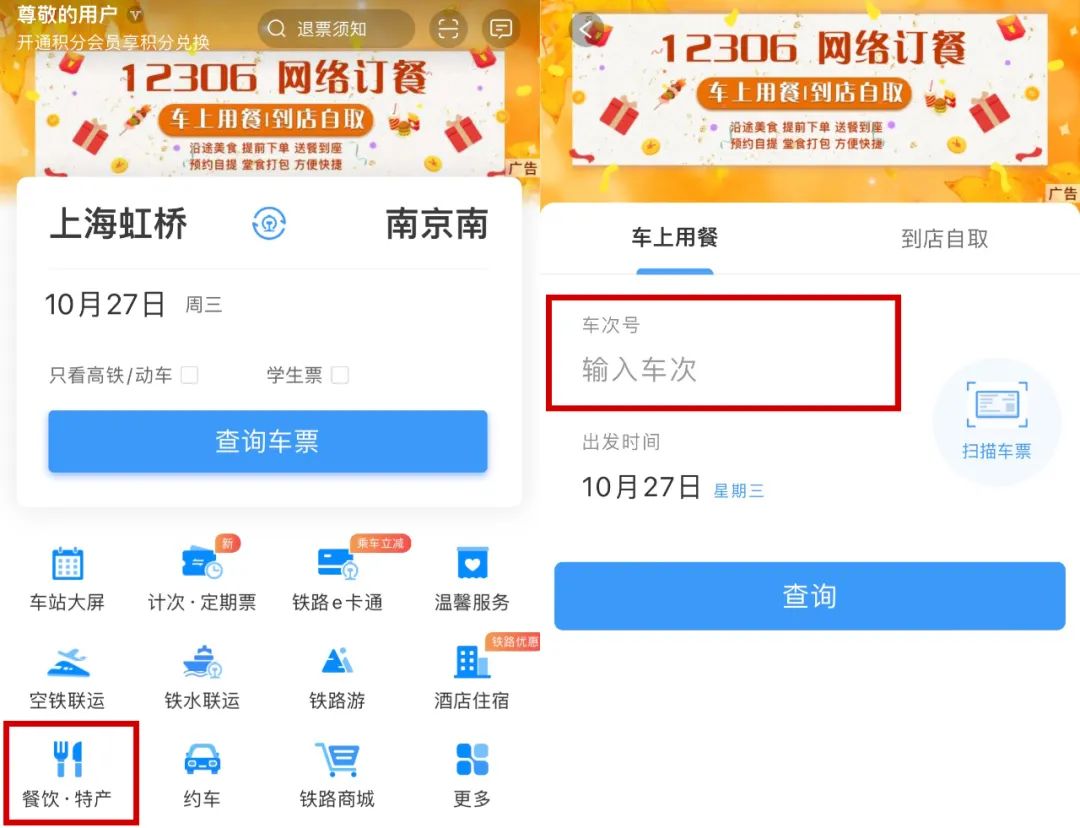Open 空铁联运 air-rail icon
The image size is (1080, 828).
(x=68, y=663)
